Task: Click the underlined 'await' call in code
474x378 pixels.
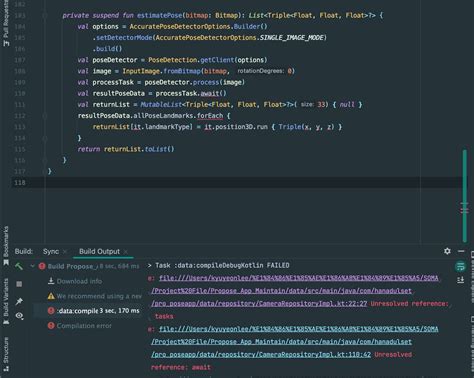Action: click(210, 93)
